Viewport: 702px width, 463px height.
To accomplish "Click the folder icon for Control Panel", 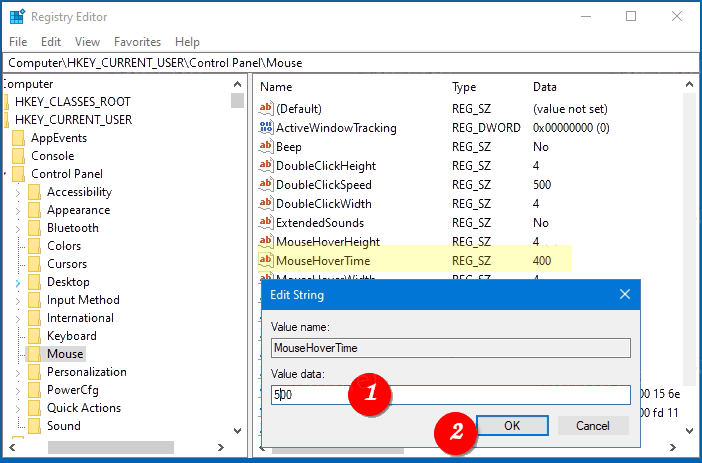I will pos(19,174).
